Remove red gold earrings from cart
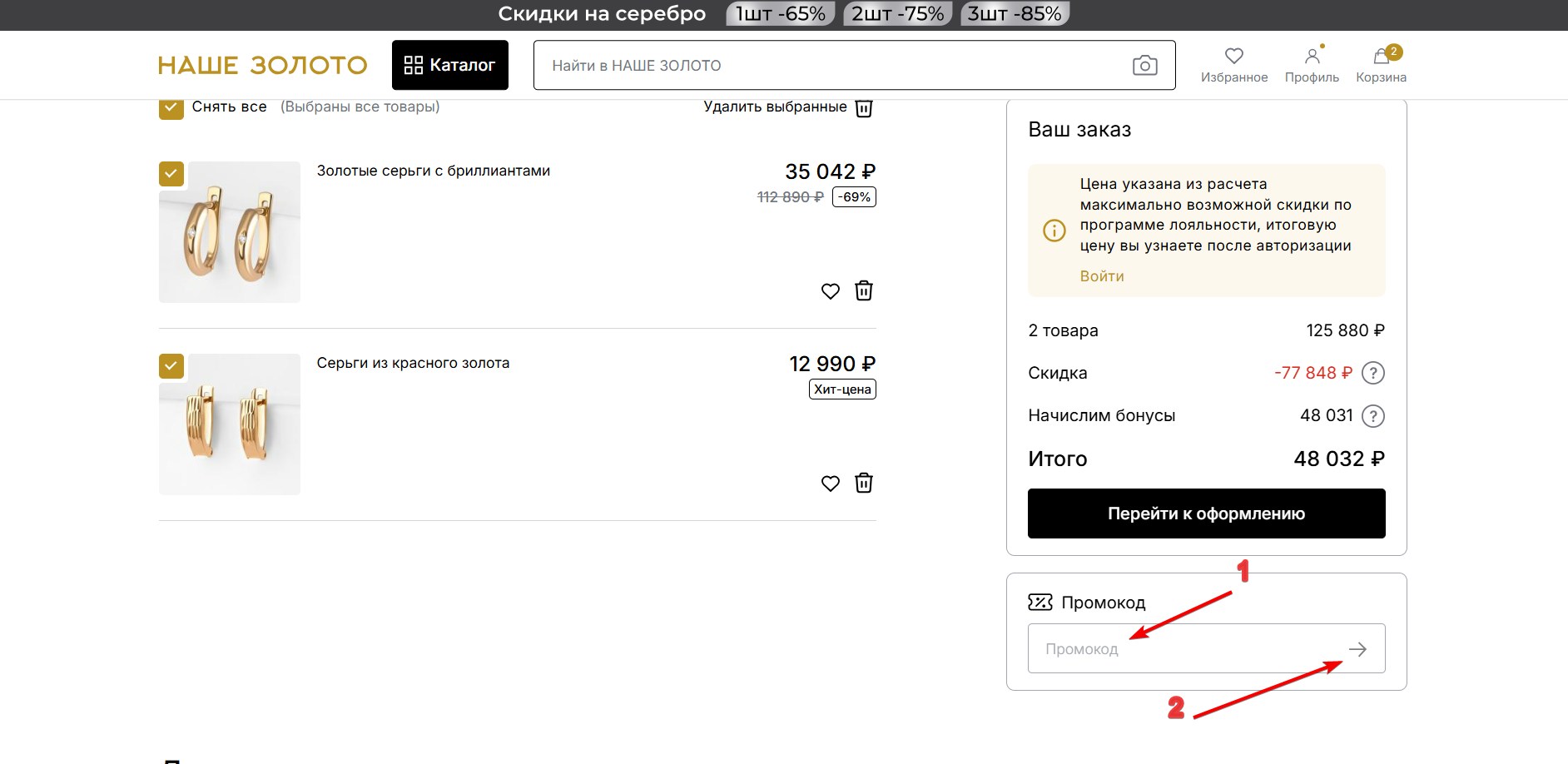The width and height of the screenshot is (1568, 764). coord(864,483)
